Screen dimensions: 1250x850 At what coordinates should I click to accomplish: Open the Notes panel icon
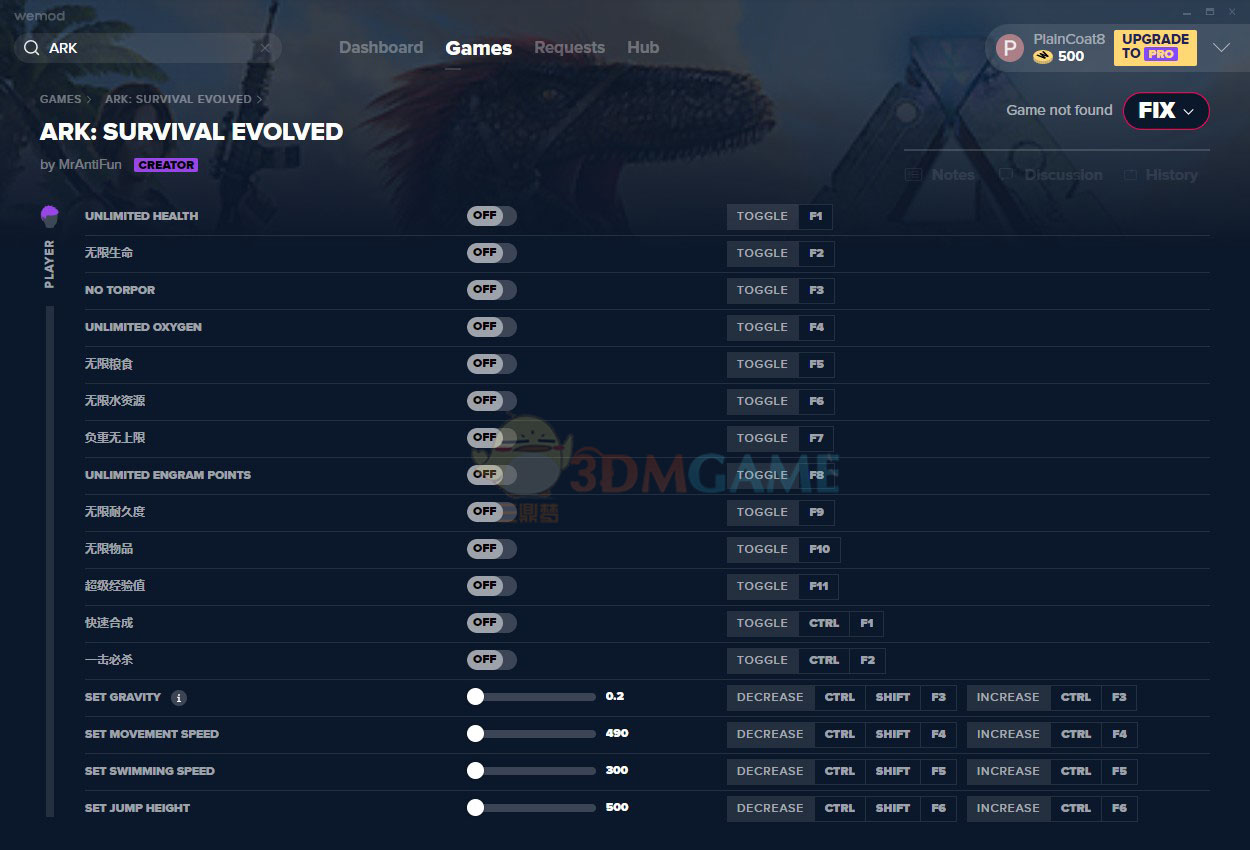coord(913,175)
